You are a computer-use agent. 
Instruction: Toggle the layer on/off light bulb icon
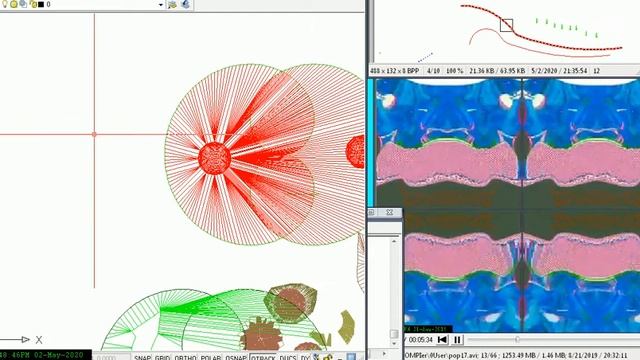pos(5,4)
